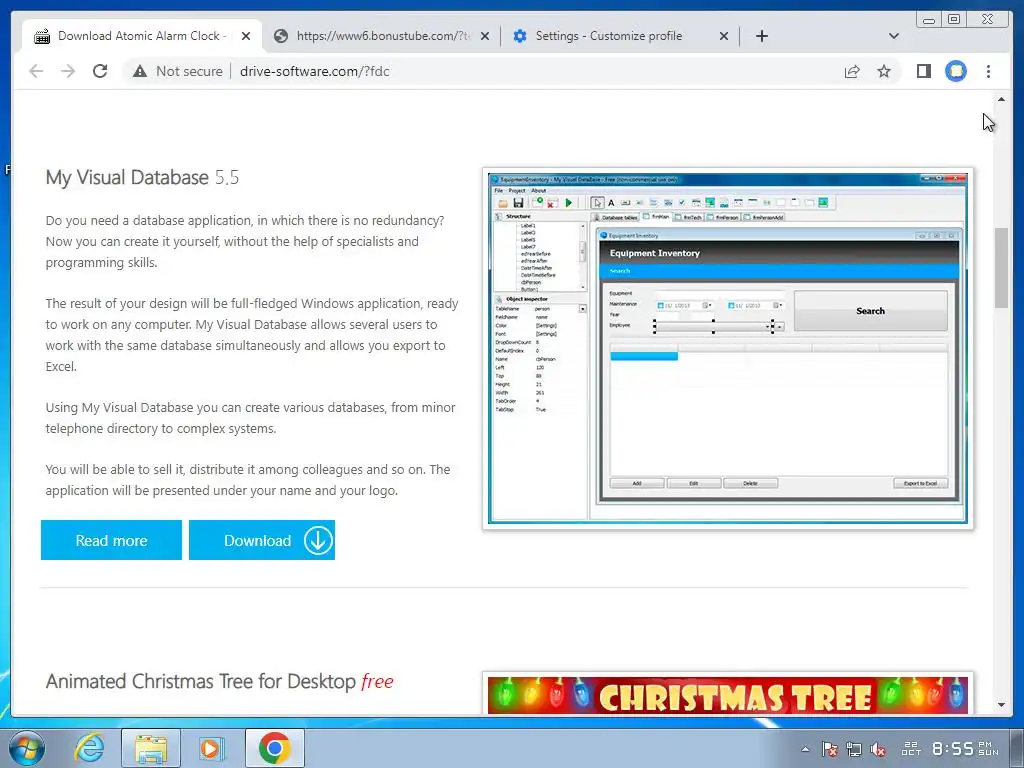Viewport: 1024px width, 768px height.
Task: Minimize the Chrome window
Action: tap(929, 19)
